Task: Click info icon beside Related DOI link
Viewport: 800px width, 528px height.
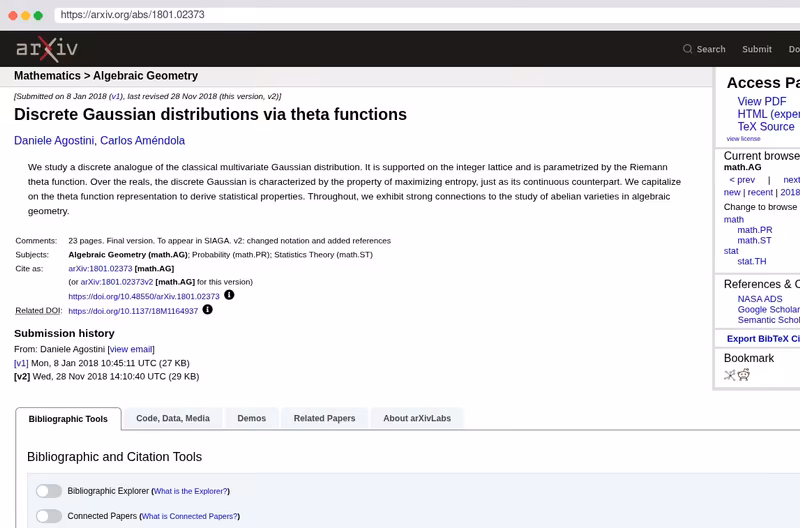Action: click(x=208, y=310)
